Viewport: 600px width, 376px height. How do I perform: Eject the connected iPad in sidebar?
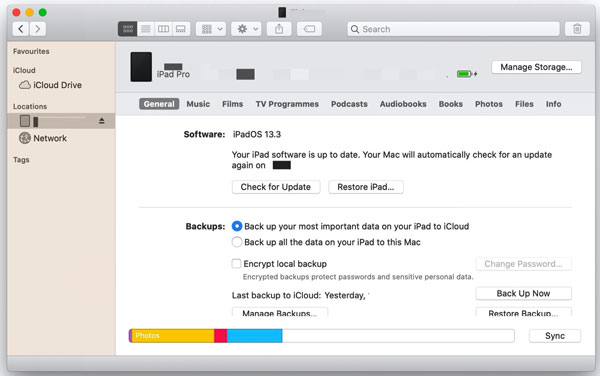point(101,121)
